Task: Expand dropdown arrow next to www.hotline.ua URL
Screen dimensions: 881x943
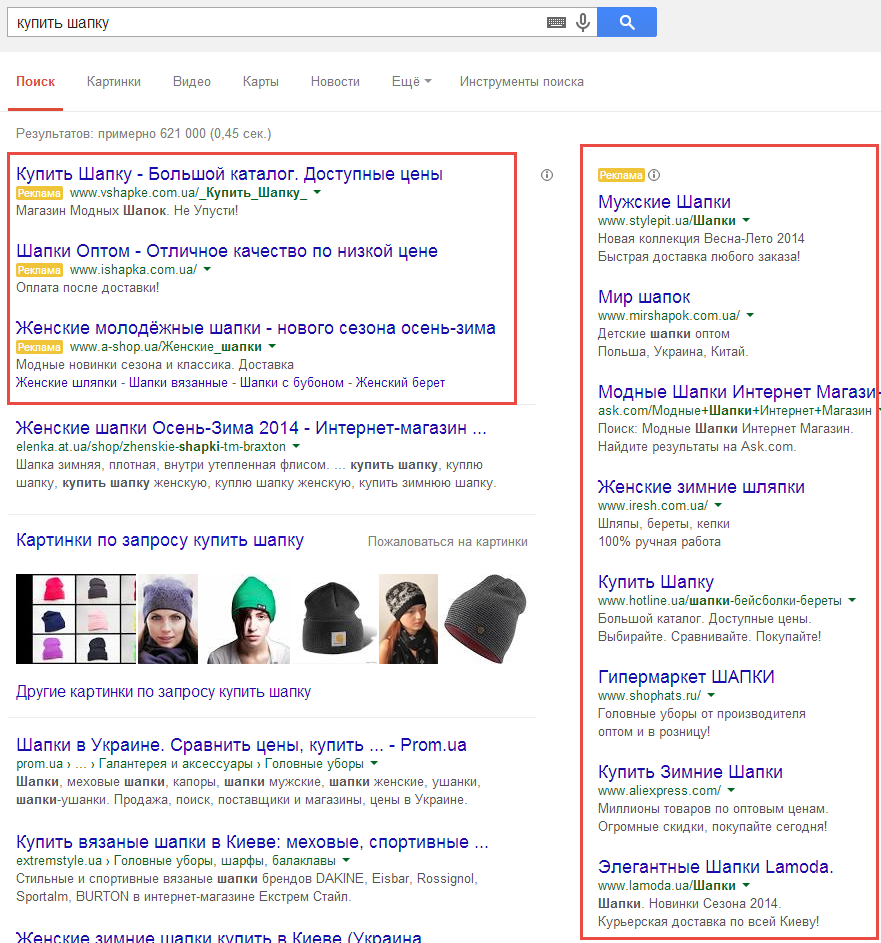Action: click(852, 600)
